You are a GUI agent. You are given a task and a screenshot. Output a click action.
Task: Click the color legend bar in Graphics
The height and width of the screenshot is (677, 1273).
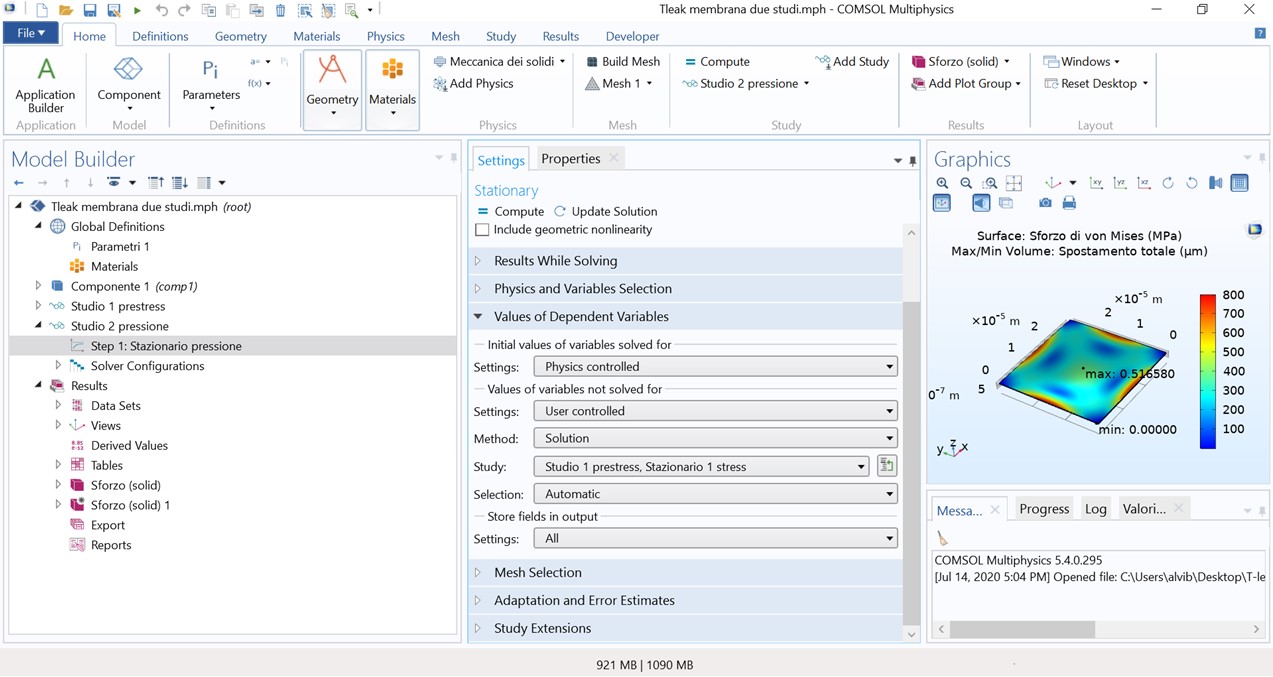point(1208,371)
